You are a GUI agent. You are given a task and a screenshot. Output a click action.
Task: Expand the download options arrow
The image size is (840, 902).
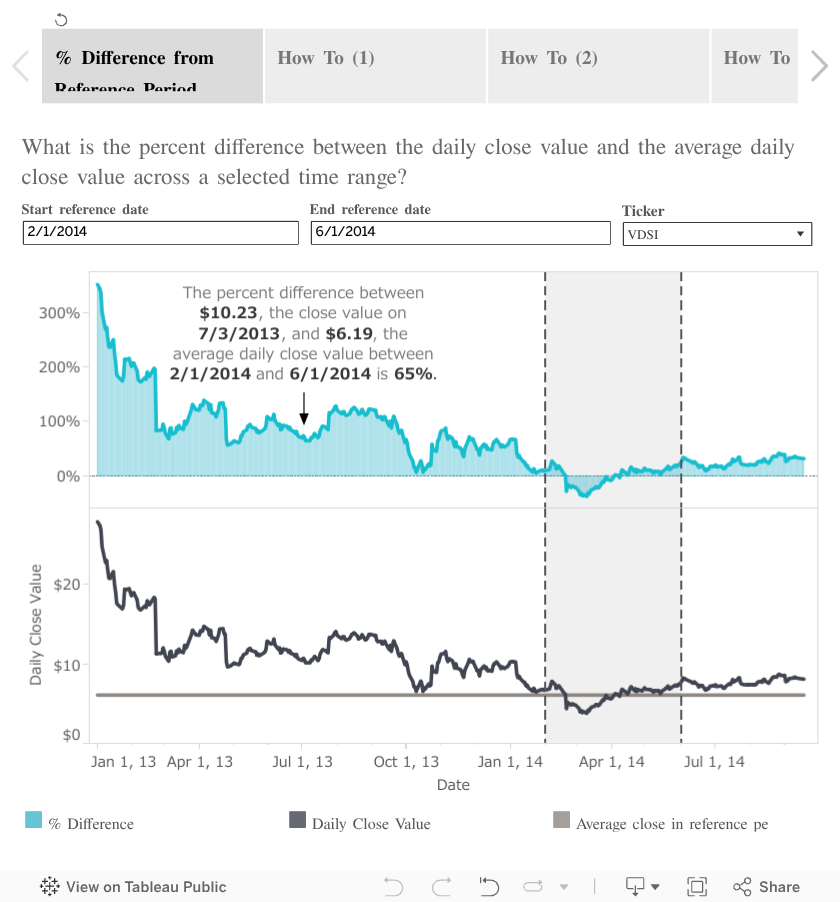click(656, 887)
